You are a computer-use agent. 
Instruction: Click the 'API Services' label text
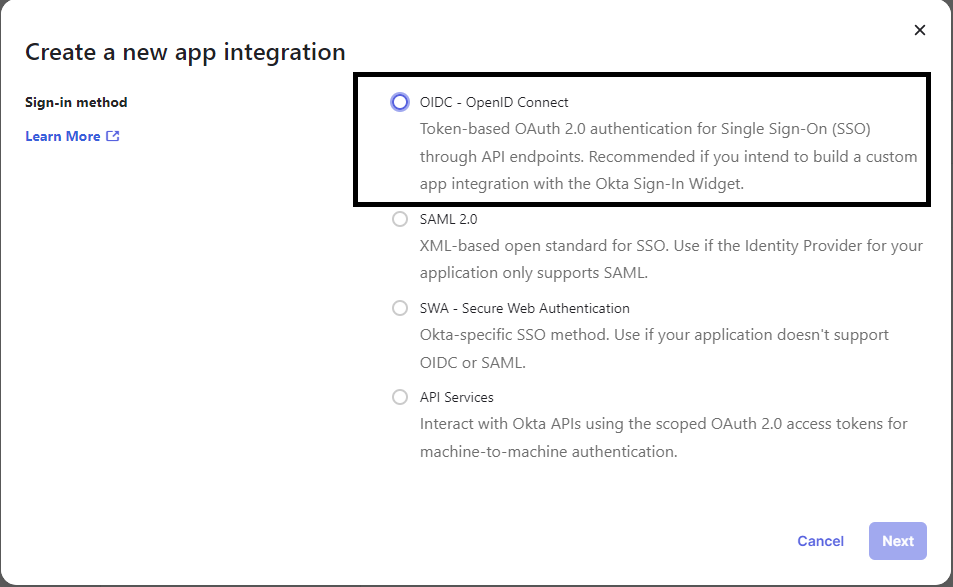pos(456,397)
